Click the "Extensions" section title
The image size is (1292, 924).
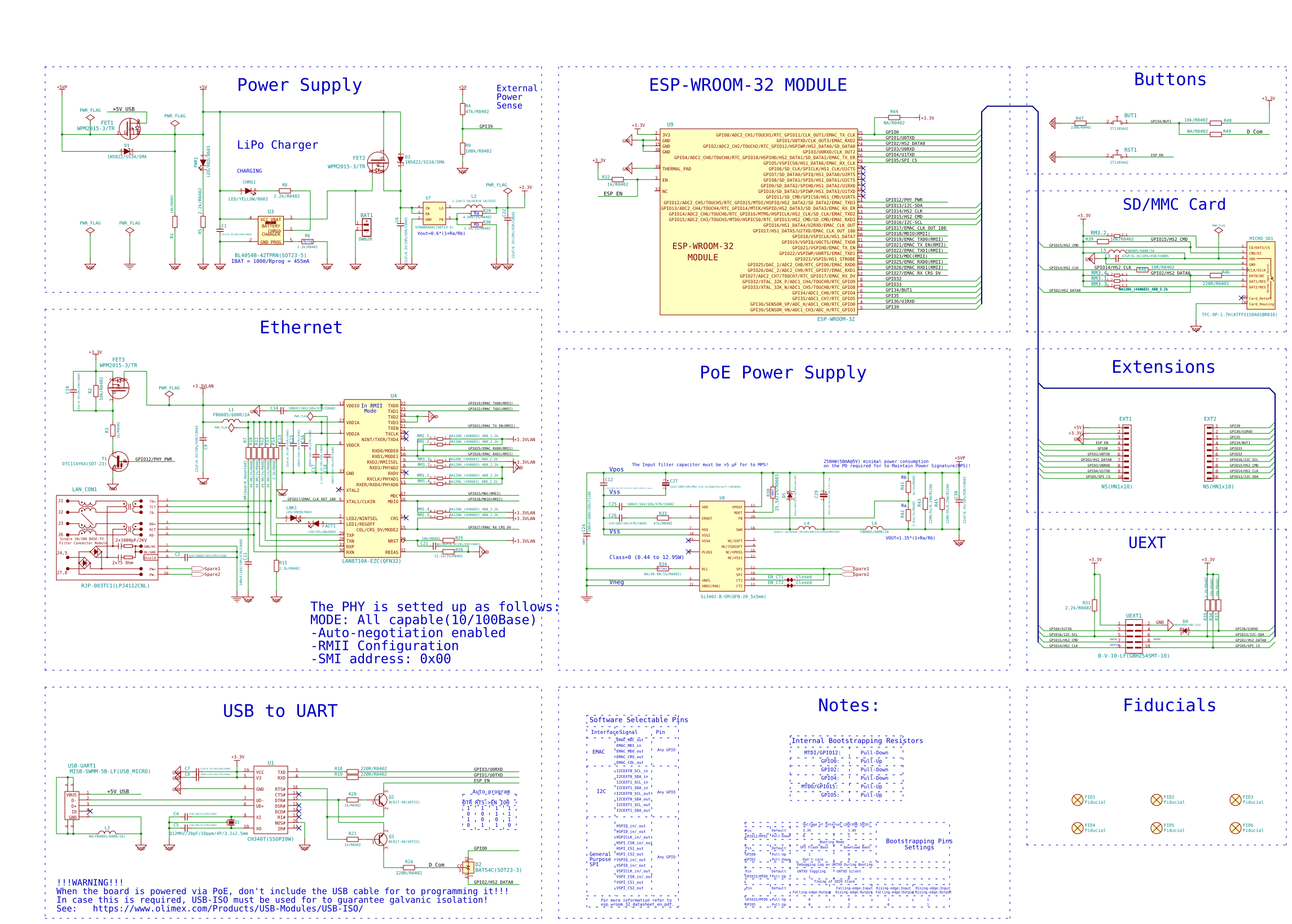coord(1163,367)
